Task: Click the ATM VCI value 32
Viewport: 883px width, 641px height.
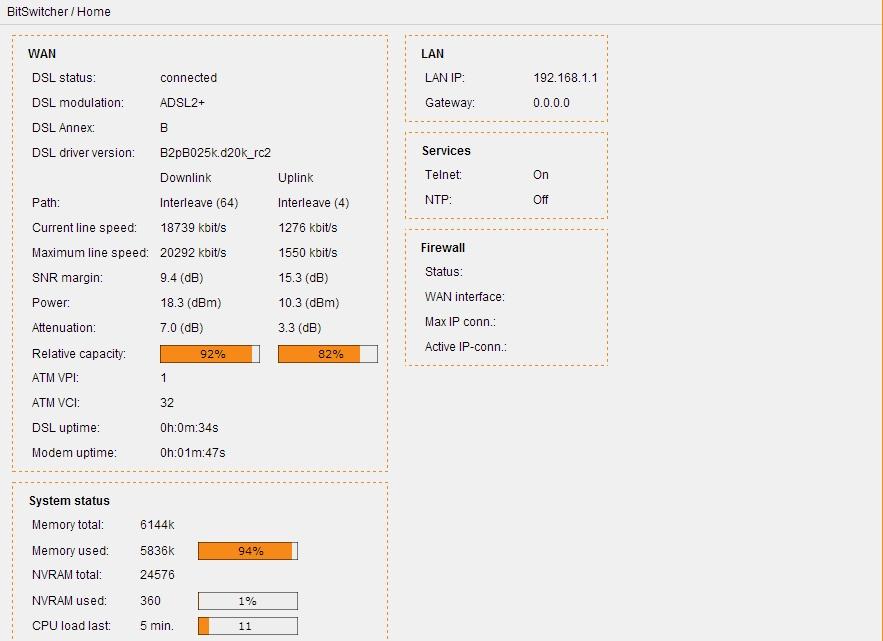Action: 167,403
